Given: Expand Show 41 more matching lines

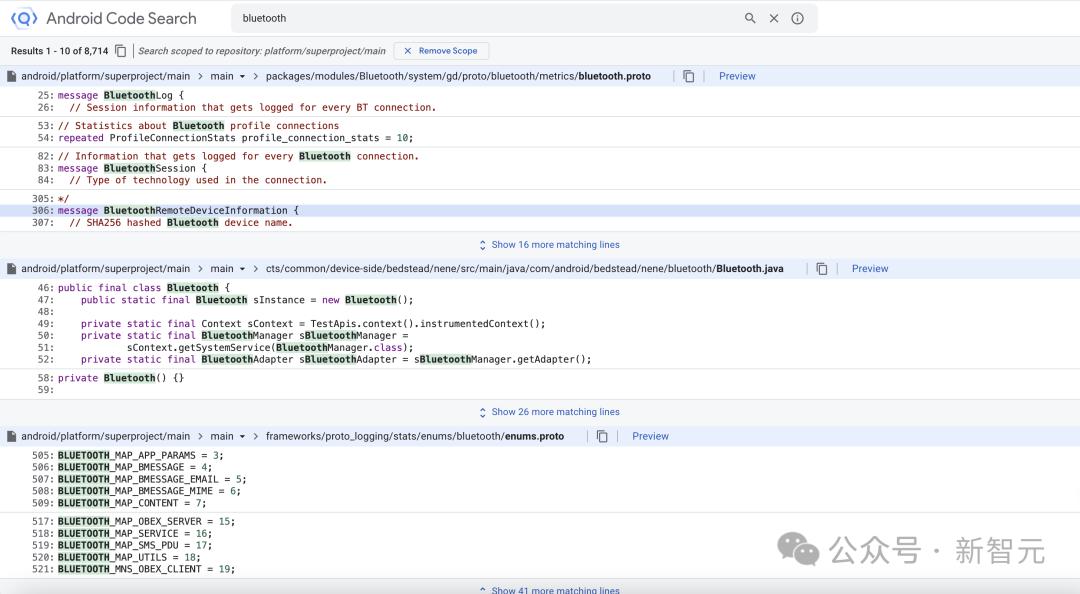Looking at the screenshot, I should [549, 589].
